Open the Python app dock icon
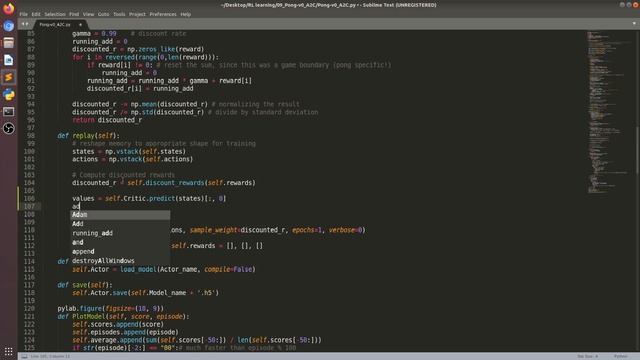This screenshot has height=360, width=640. click(x=9, y=94)
